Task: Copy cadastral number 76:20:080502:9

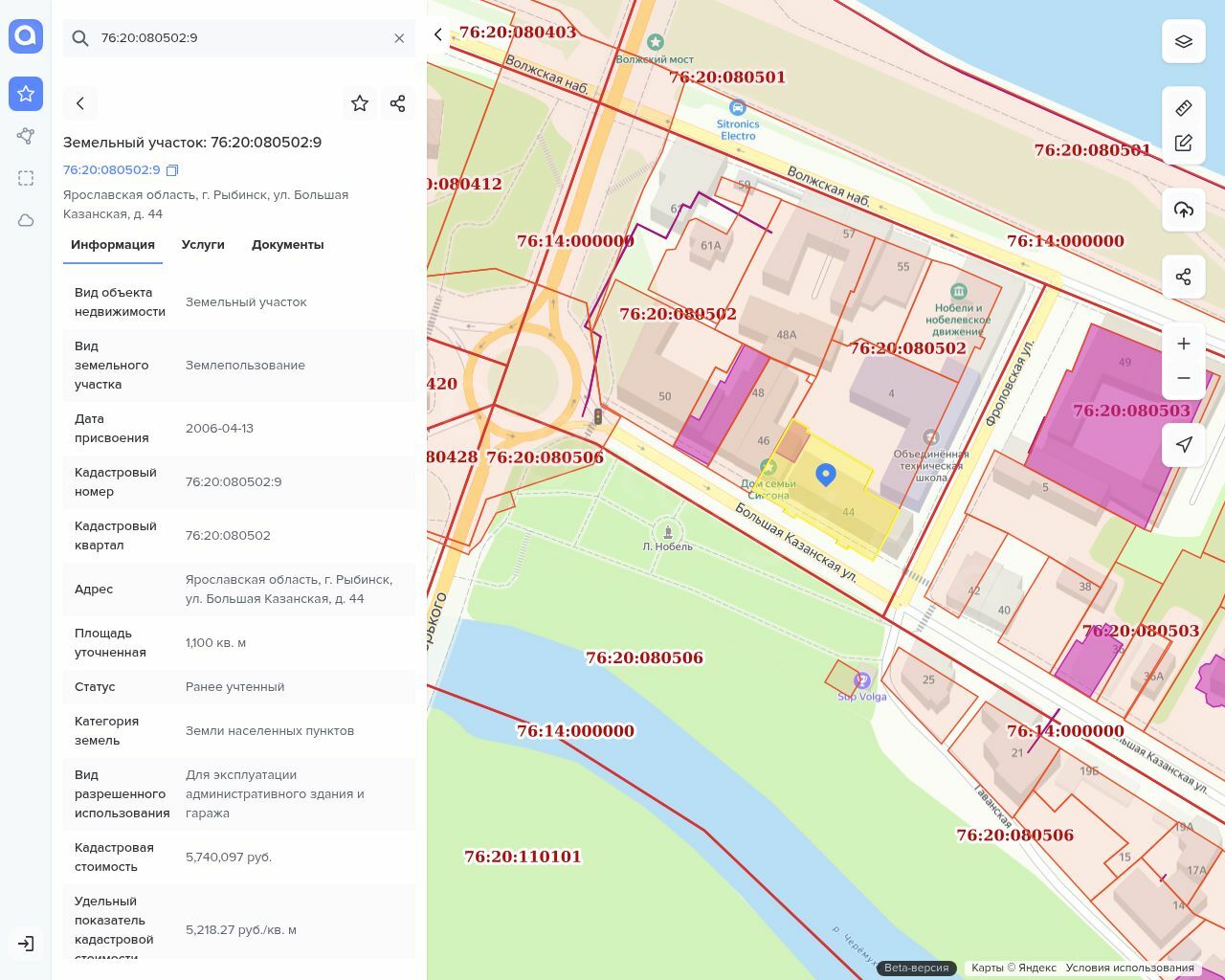Action: [x=172, y=170]
